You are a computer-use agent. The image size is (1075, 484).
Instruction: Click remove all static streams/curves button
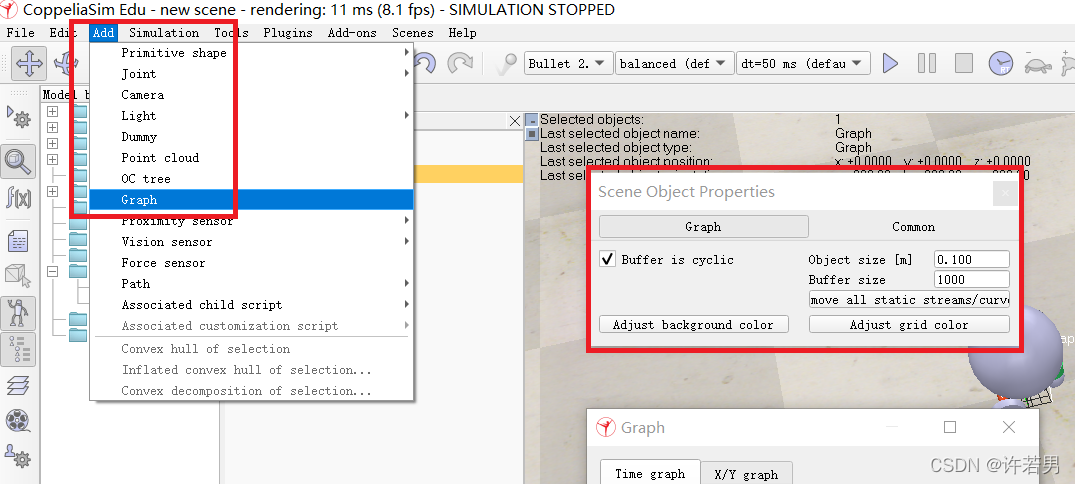coord(909,300)
